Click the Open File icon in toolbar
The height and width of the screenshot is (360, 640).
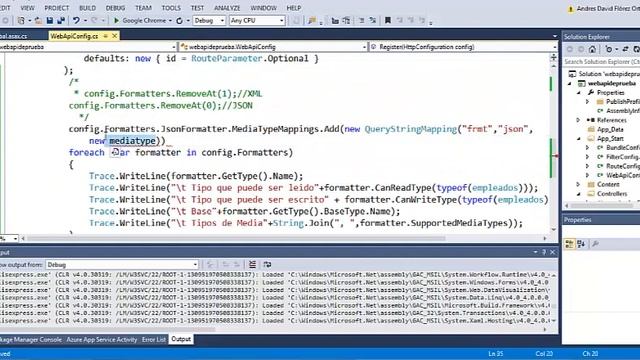click(38, 20)
